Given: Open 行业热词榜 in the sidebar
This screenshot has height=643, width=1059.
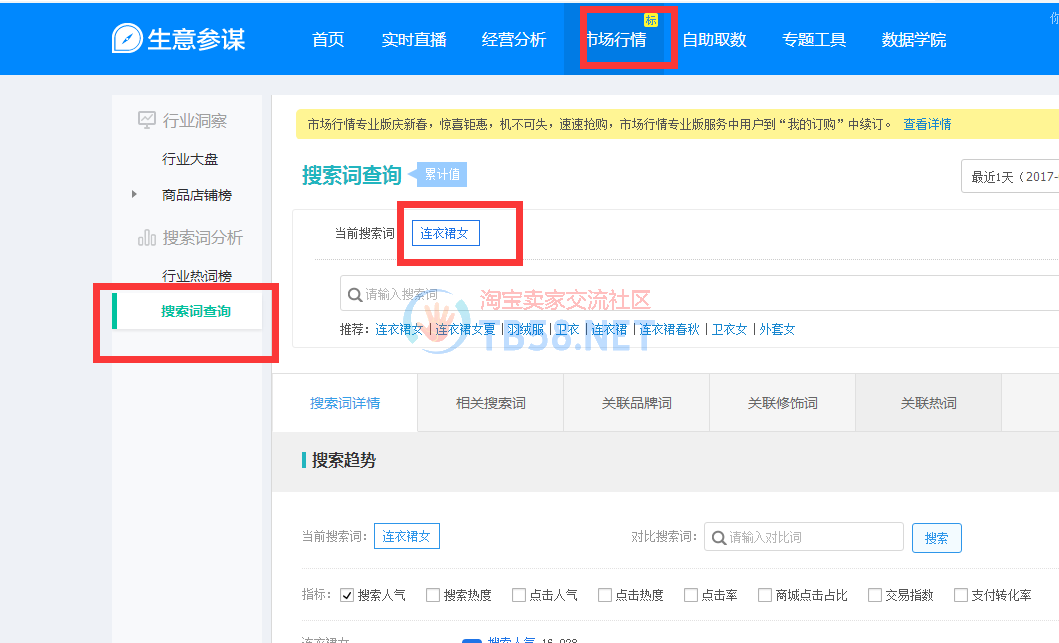Looking at the screenshot, I should click(197, 276).
